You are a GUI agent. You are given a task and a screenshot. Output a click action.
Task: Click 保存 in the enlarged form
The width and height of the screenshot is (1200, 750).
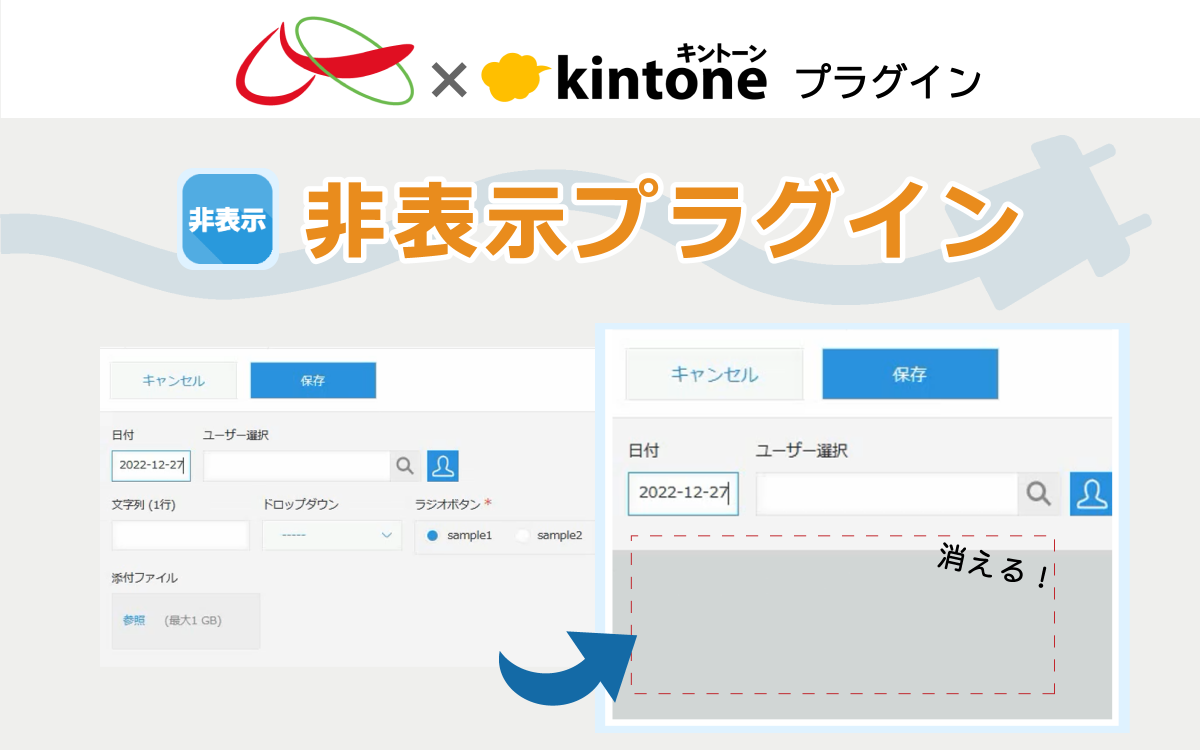click(910, 374)
